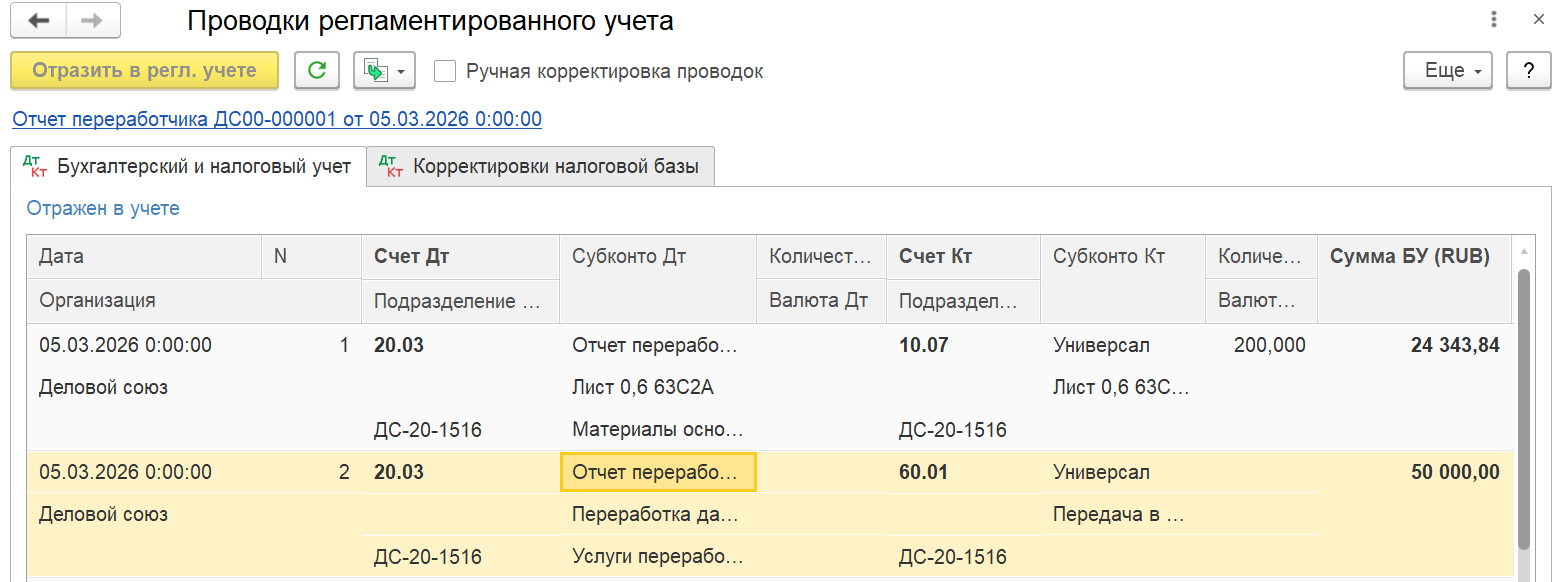Expand the Еще menu
This screenshot has height=582, width=1561.
tap(1448, 71)
